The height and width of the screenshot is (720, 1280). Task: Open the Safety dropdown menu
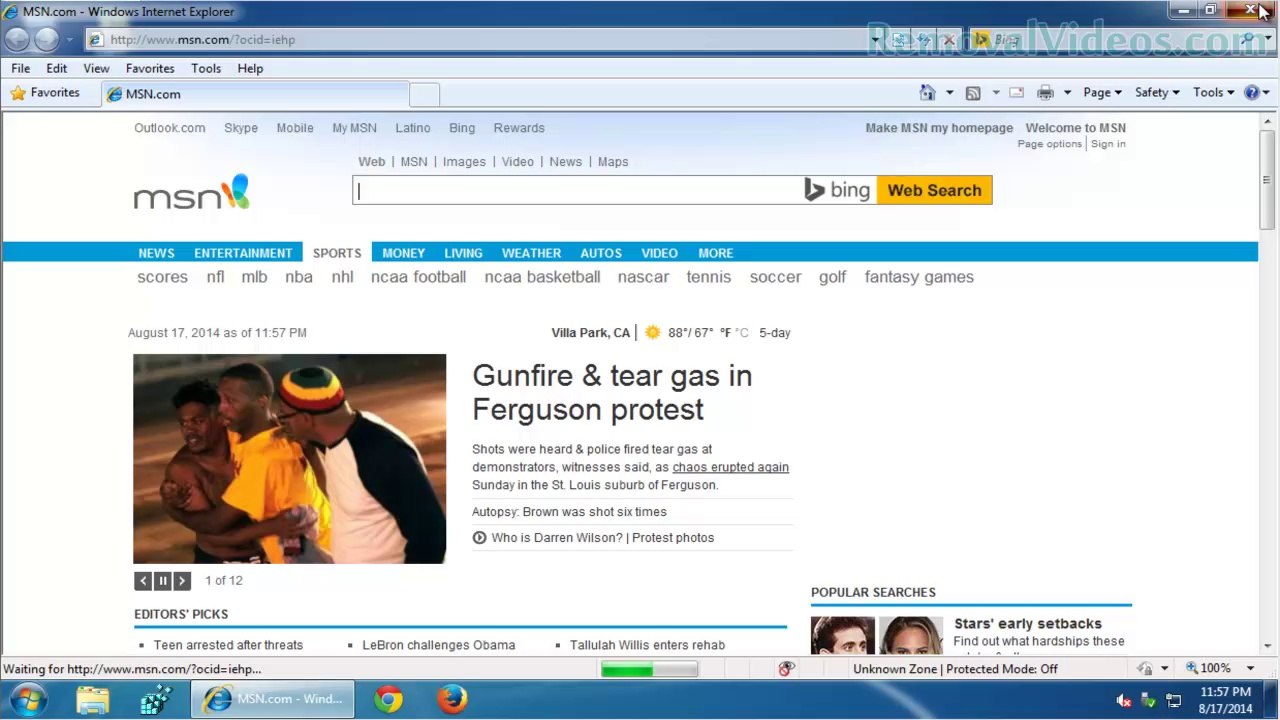coord(1157,93)
